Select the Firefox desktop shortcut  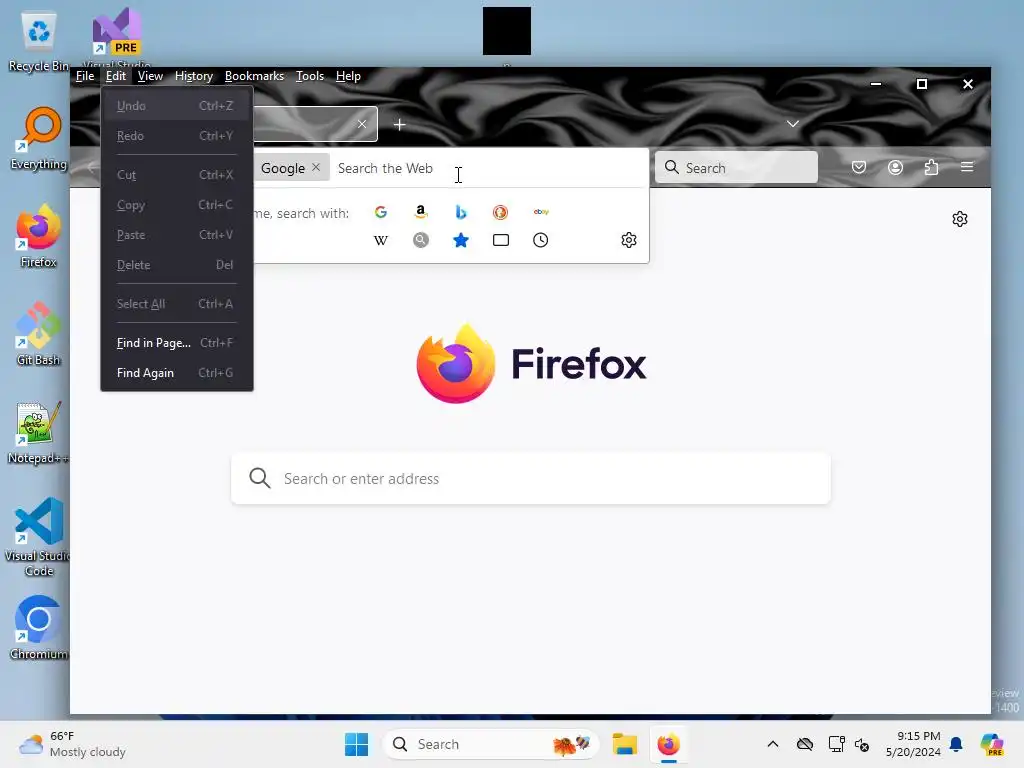[x=38, y=236]
